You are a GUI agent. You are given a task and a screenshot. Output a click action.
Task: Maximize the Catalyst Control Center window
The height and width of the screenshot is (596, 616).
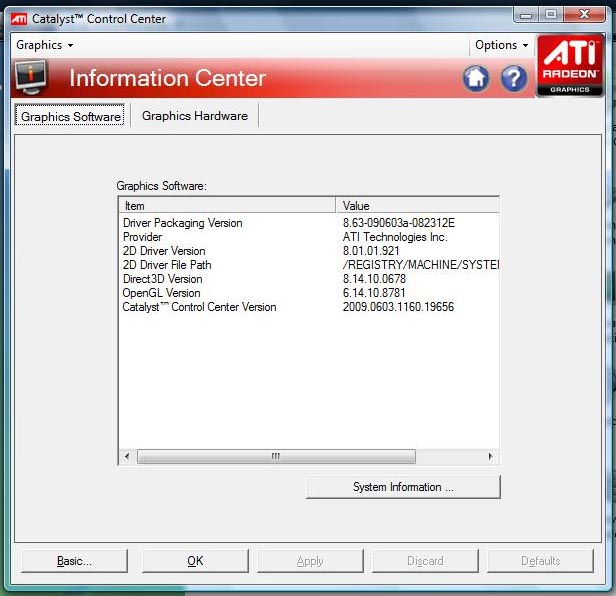(551, 15)
